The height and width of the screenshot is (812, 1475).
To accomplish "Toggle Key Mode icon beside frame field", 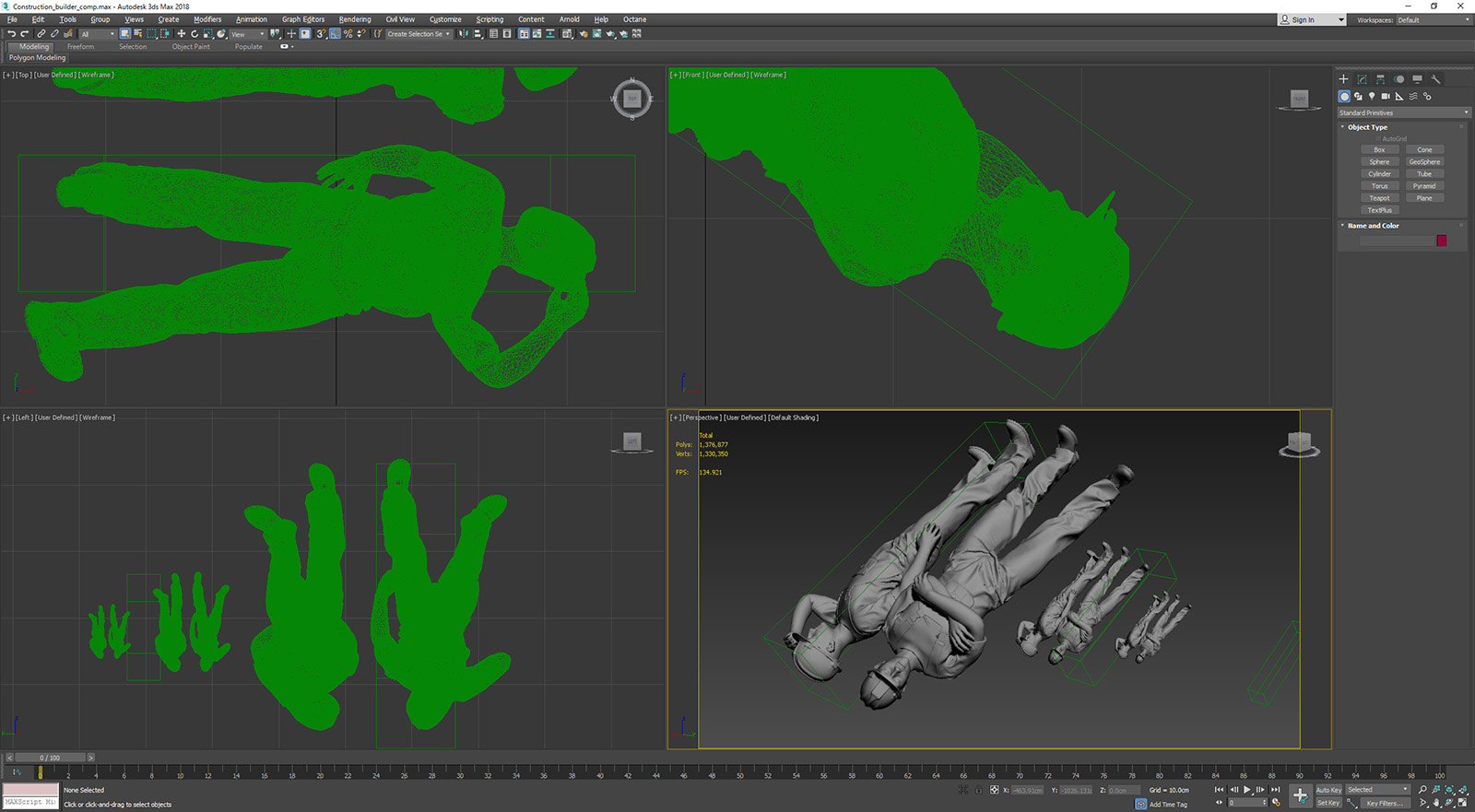I will pyautogui.click(x=1220, y=803).
